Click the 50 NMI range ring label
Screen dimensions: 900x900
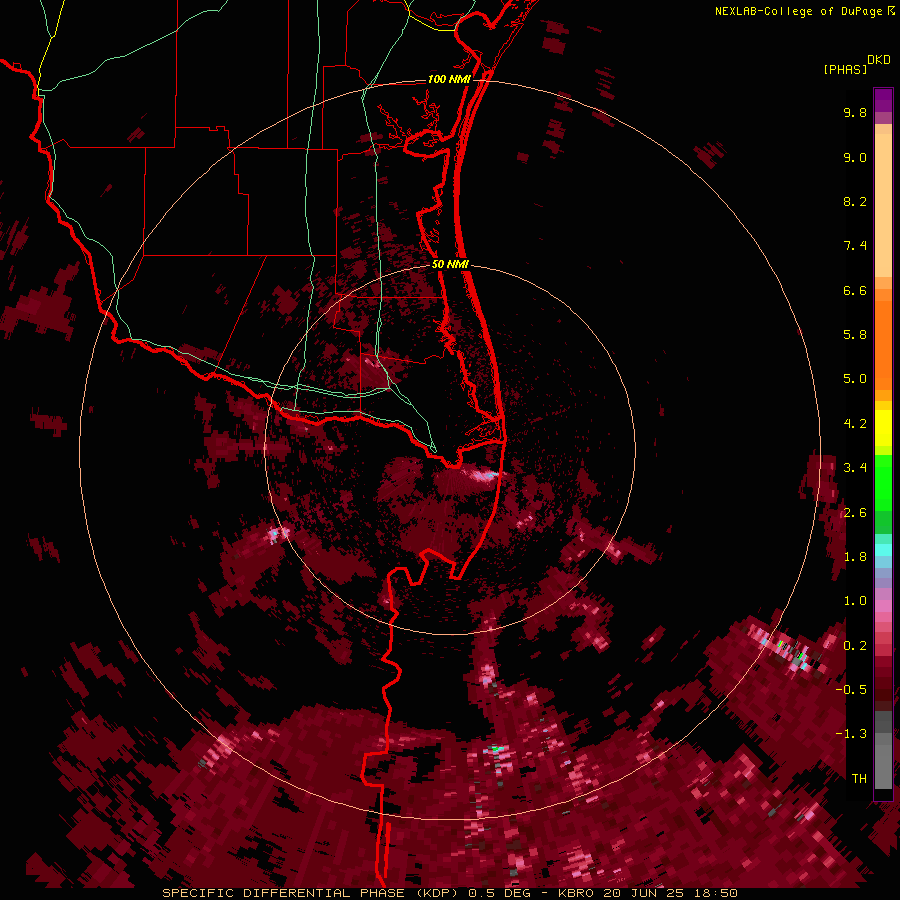point(451,264)
